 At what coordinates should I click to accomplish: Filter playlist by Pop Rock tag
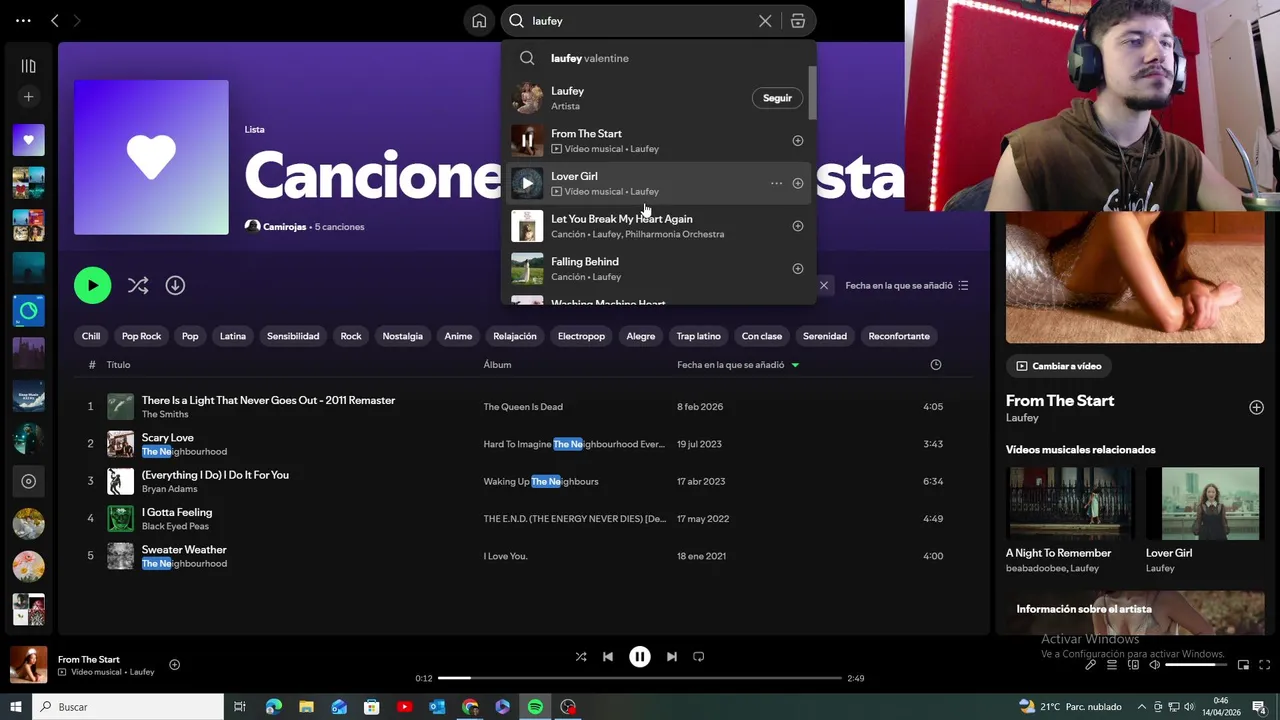[141, 336]
